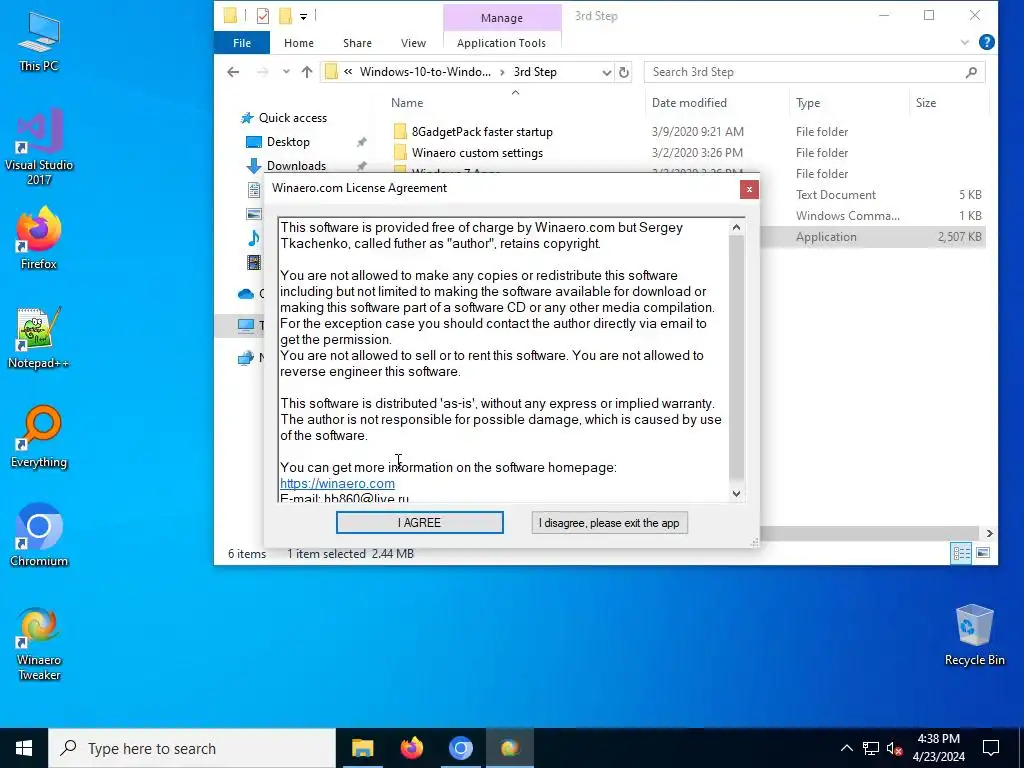Open Desktop in the navigation pane

pos(288,142)
